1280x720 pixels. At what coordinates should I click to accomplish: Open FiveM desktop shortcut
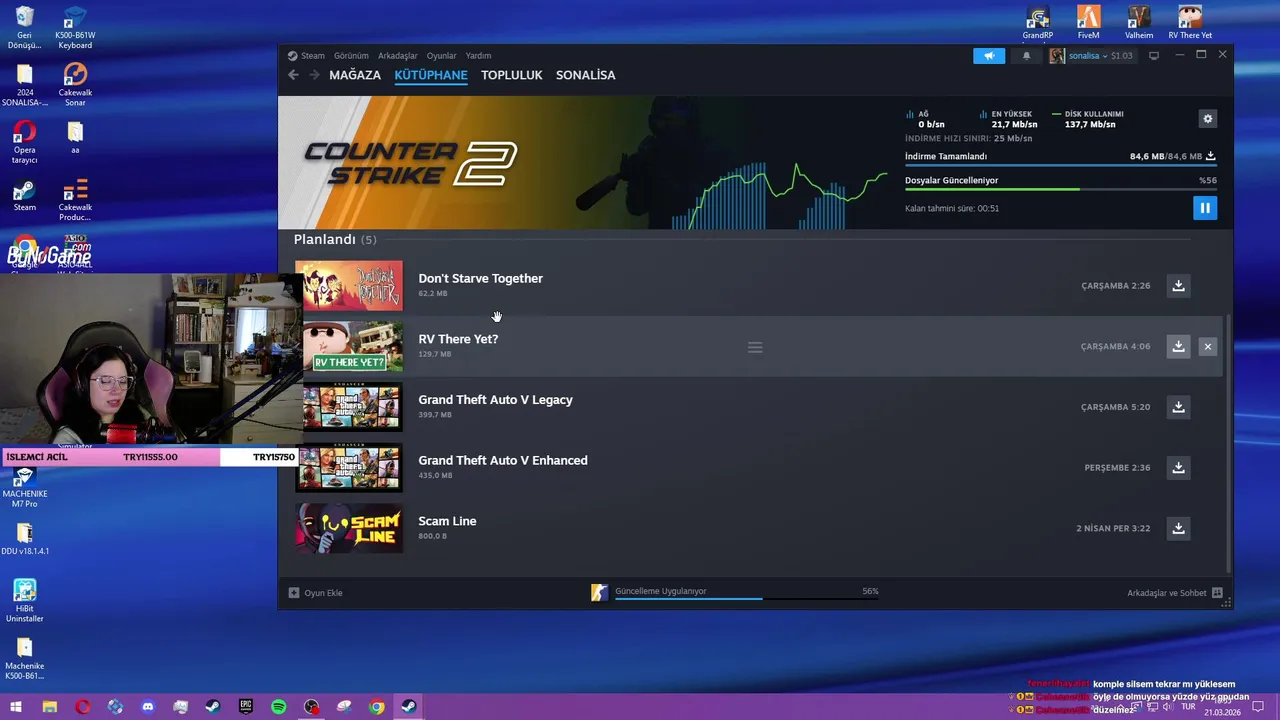tap(1088, 22)
